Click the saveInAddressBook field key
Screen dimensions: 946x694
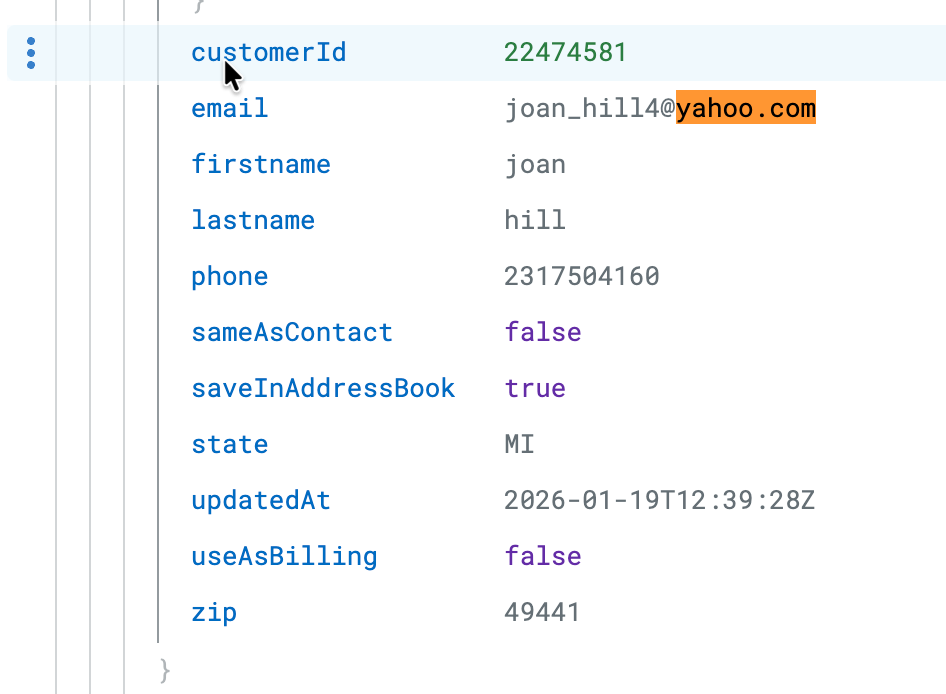tap(323, 388)
